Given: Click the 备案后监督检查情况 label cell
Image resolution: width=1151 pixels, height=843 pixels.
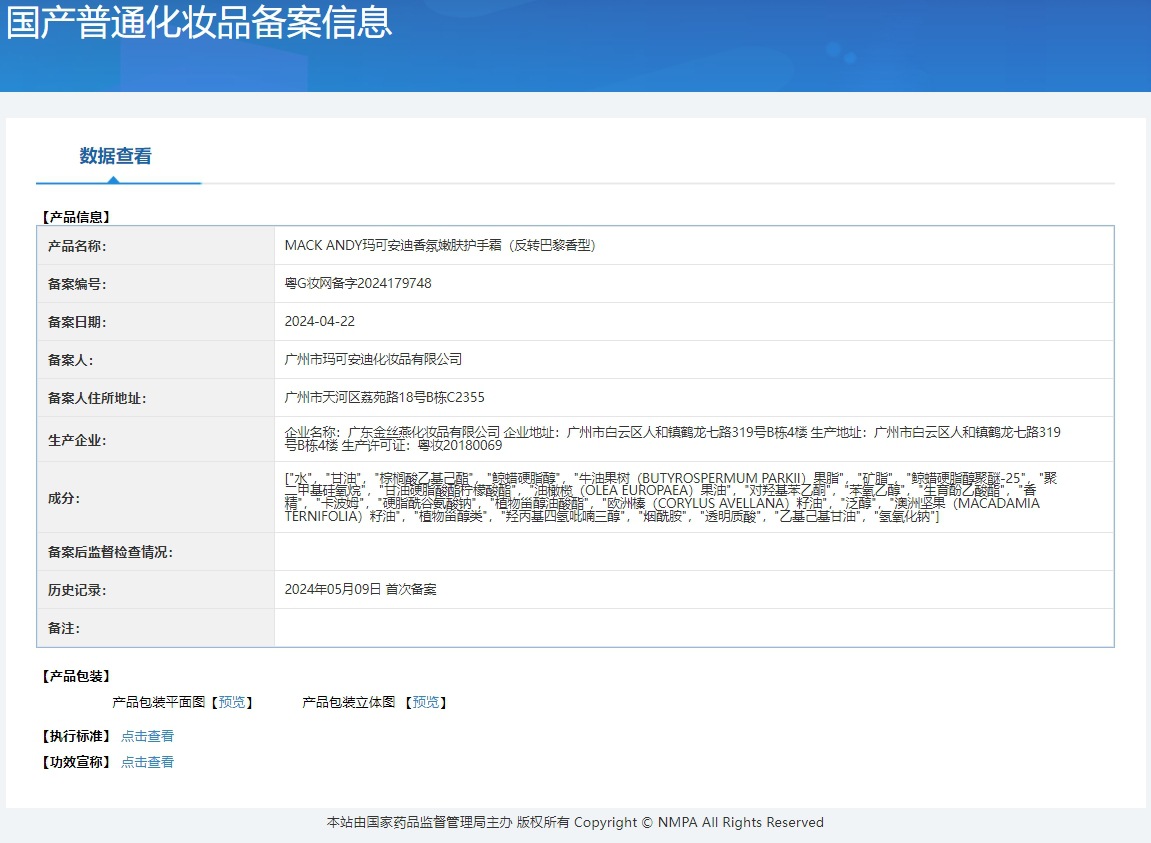Looking at the screenshot, I should 156,552.
